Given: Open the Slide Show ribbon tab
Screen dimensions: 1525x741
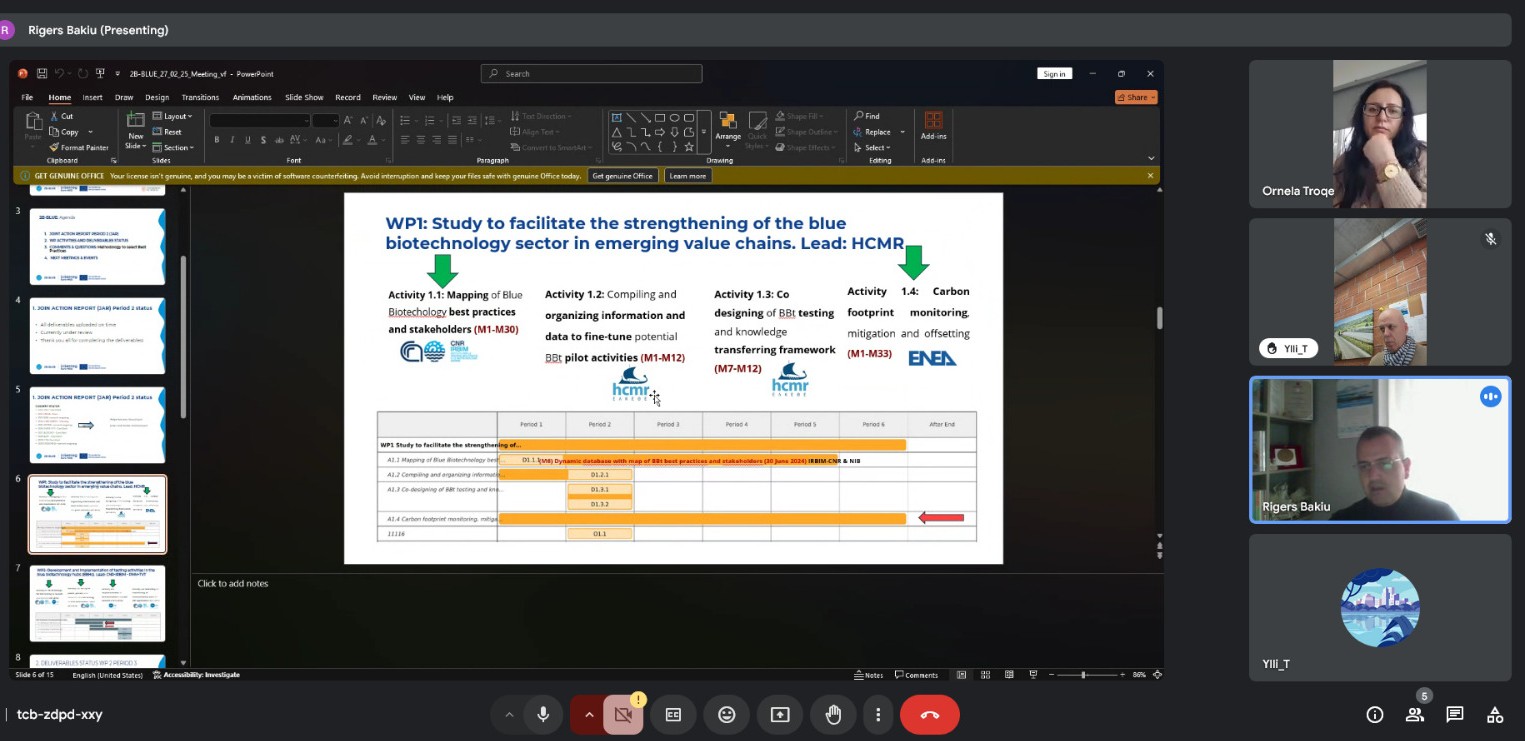Looking at the screenshot, I should (x=304, y=97).
